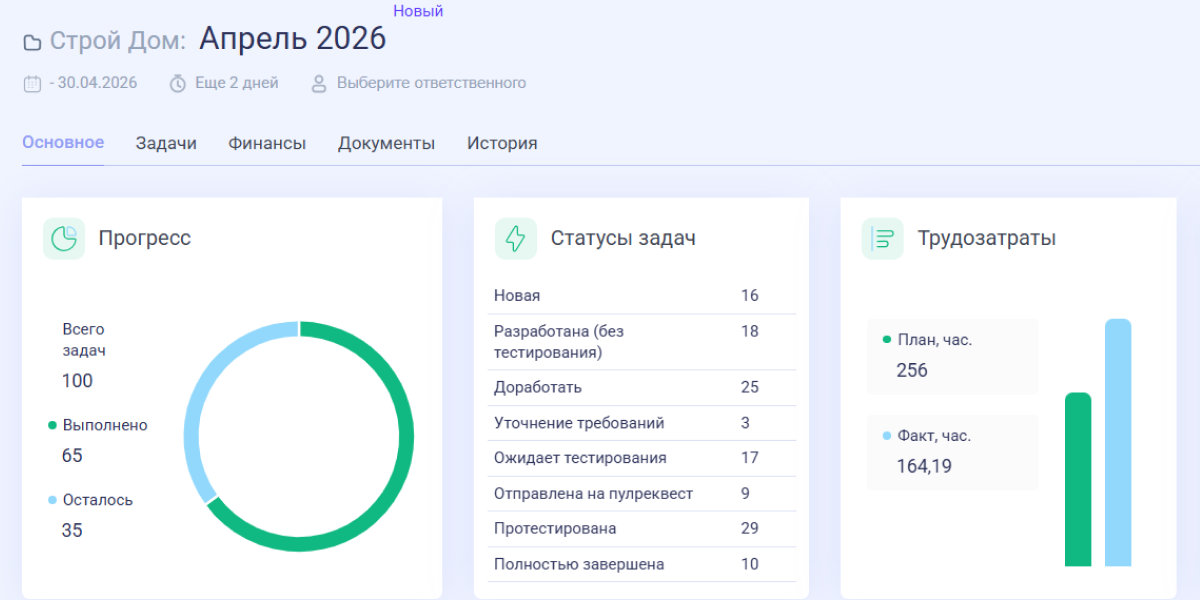
Task: Click the Прогресс card heading
Action: coord(145,238)
